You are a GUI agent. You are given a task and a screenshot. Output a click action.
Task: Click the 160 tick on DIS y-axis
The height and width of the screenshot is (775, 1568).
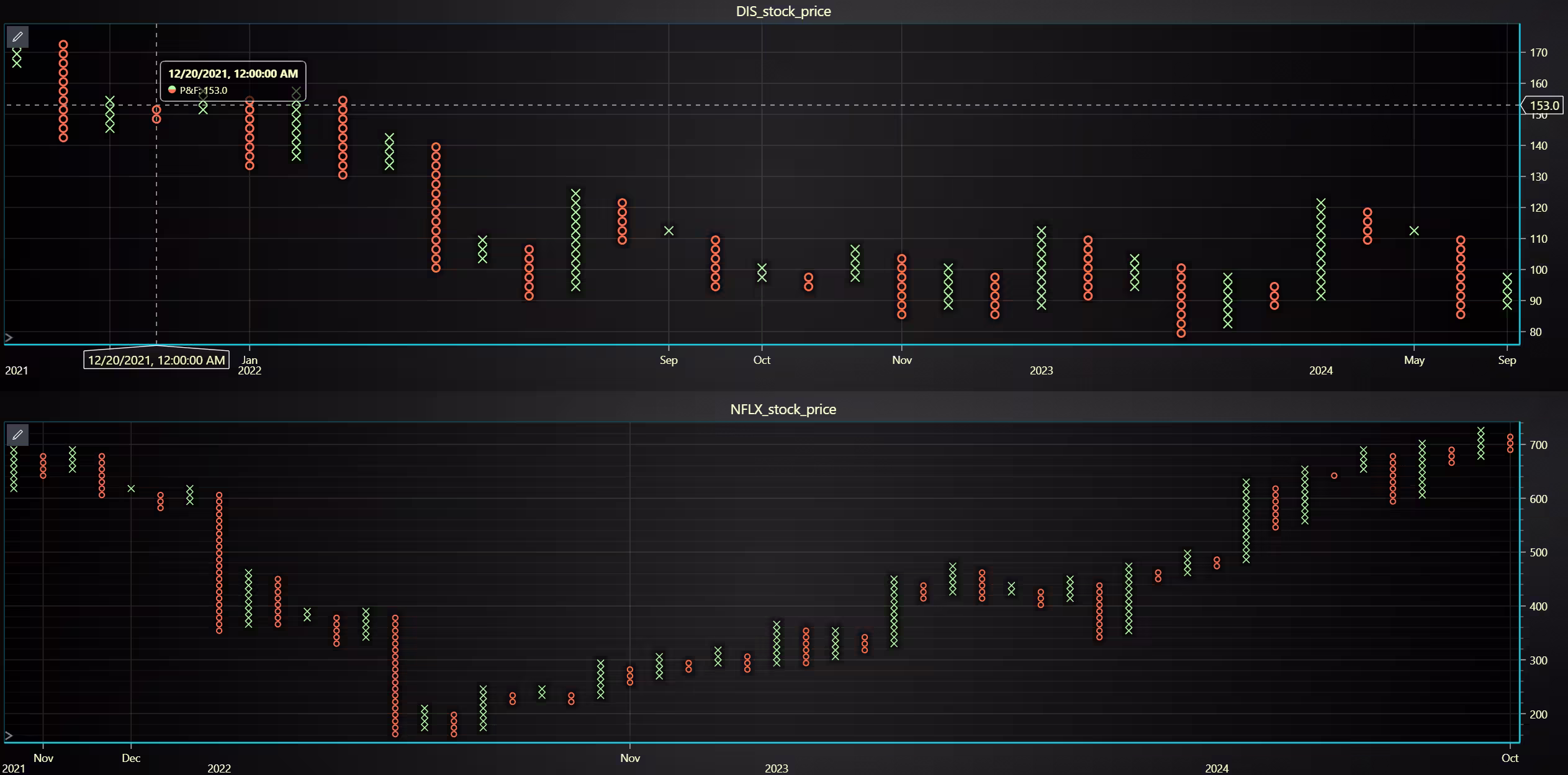pyautogui.click(x=1539, y=83)
